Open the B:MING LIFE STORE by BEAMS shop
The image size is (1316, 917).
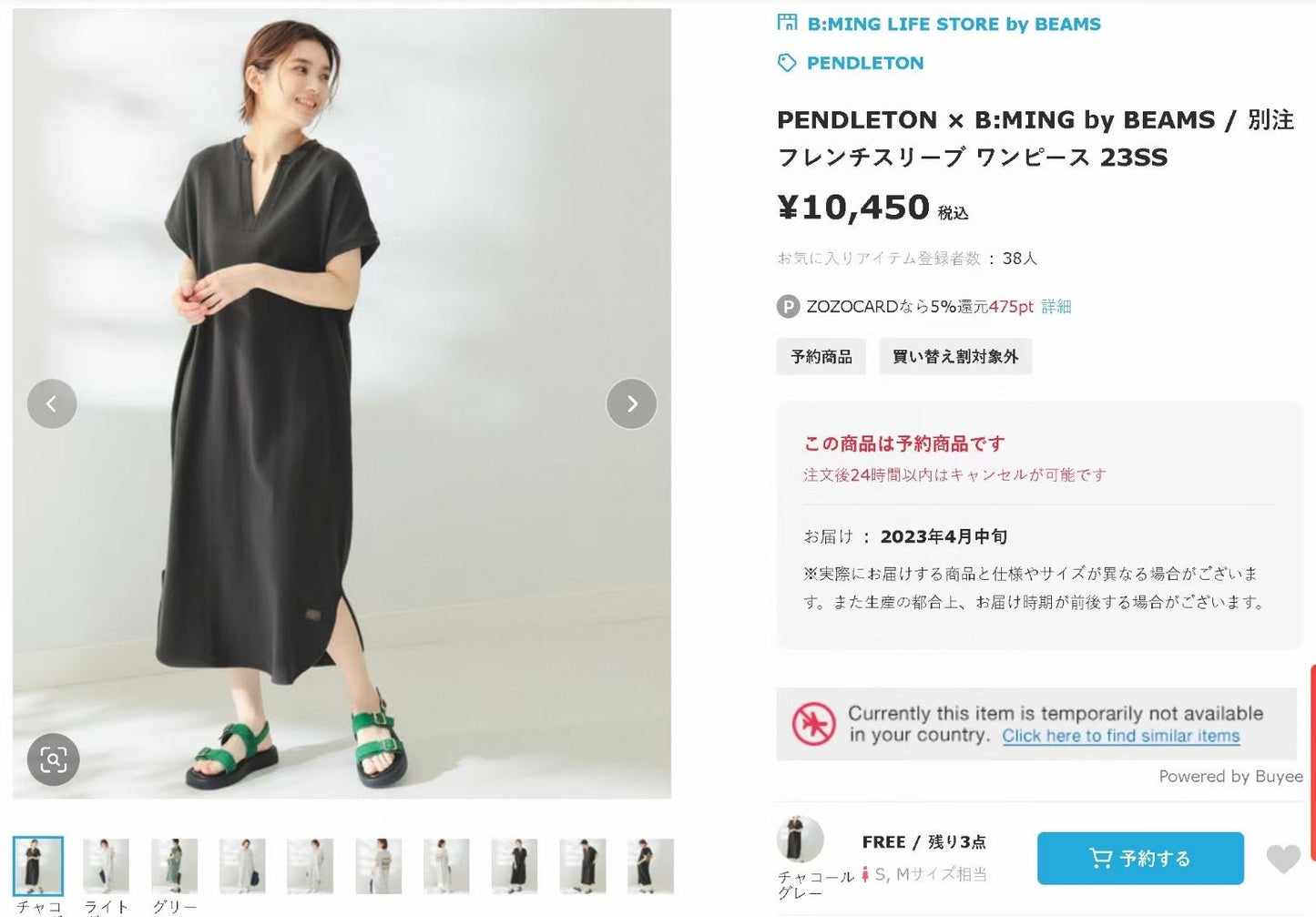[x=954, y=24]
